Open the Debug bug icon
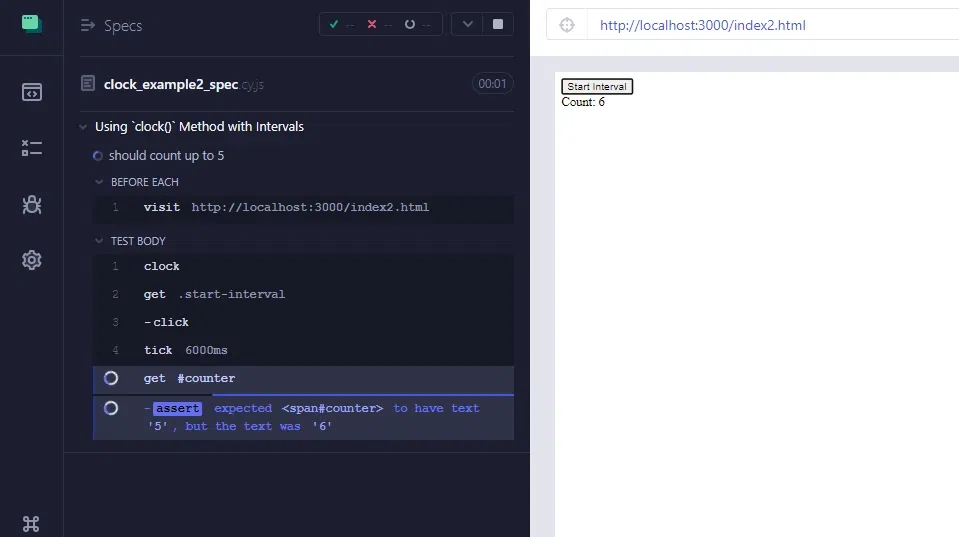Viewport: 959px width, 537px height. pos(32,204)
